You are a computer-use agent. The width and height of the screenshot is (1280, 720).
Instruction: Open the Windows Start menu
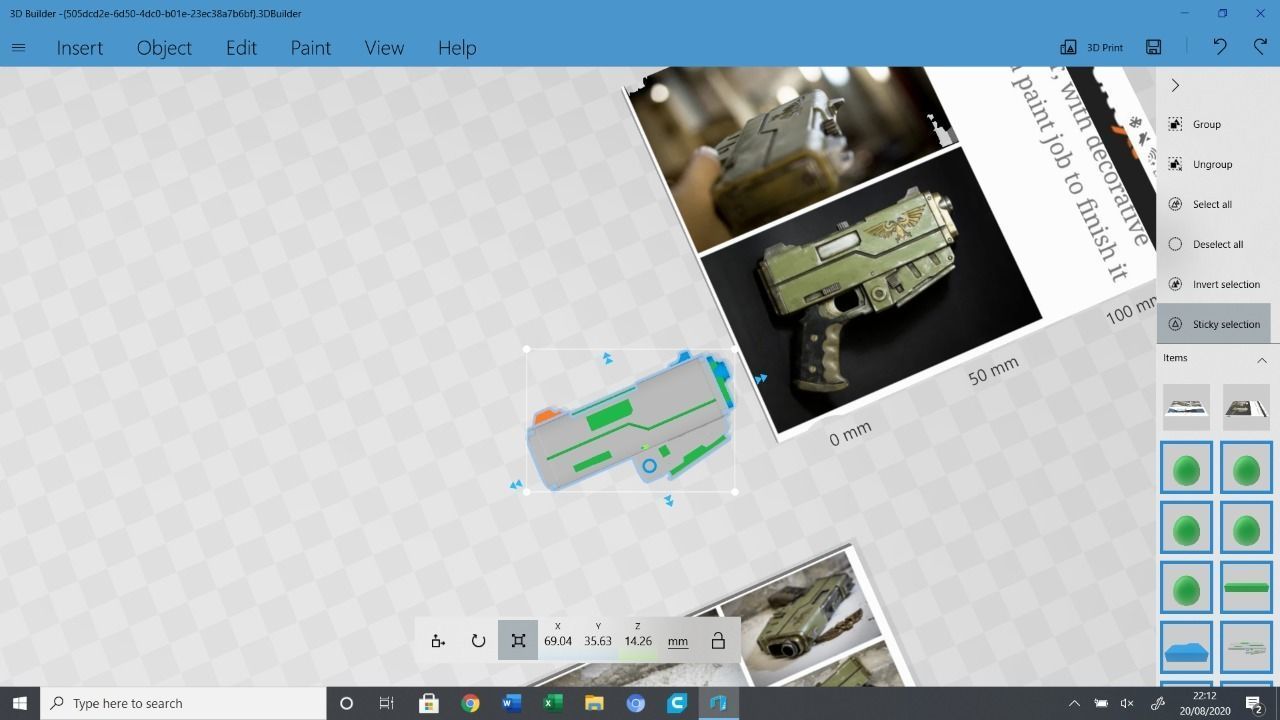(x=19, y=703)
